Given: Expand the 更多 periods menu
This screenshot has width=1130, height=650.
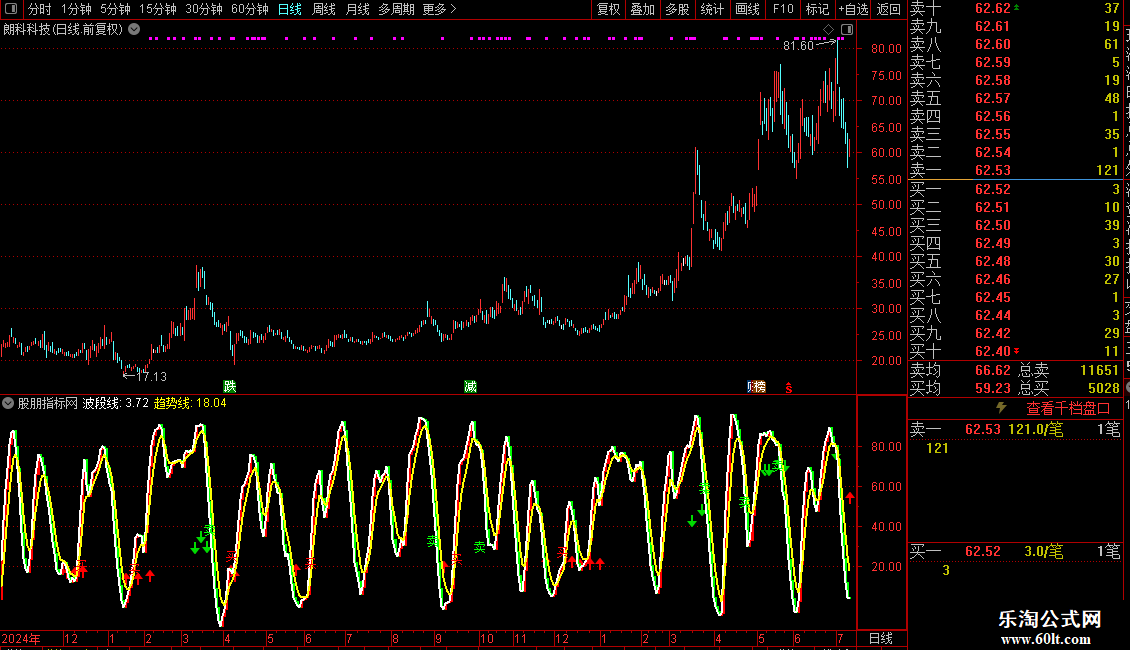Looking at the screenshot, I should pos(439,9).
